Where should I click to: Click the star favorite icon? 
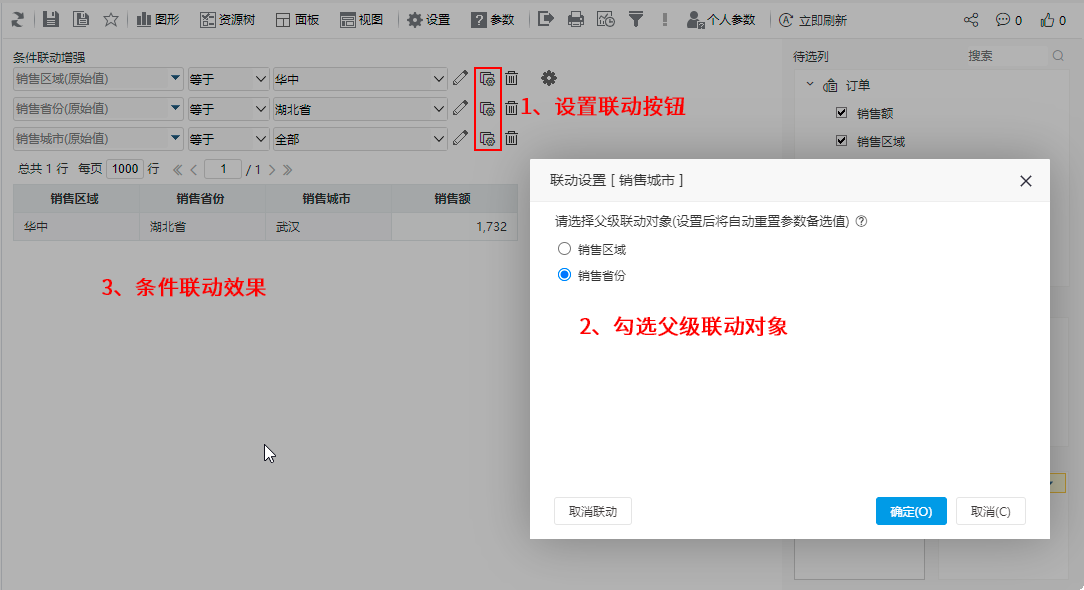111,19
